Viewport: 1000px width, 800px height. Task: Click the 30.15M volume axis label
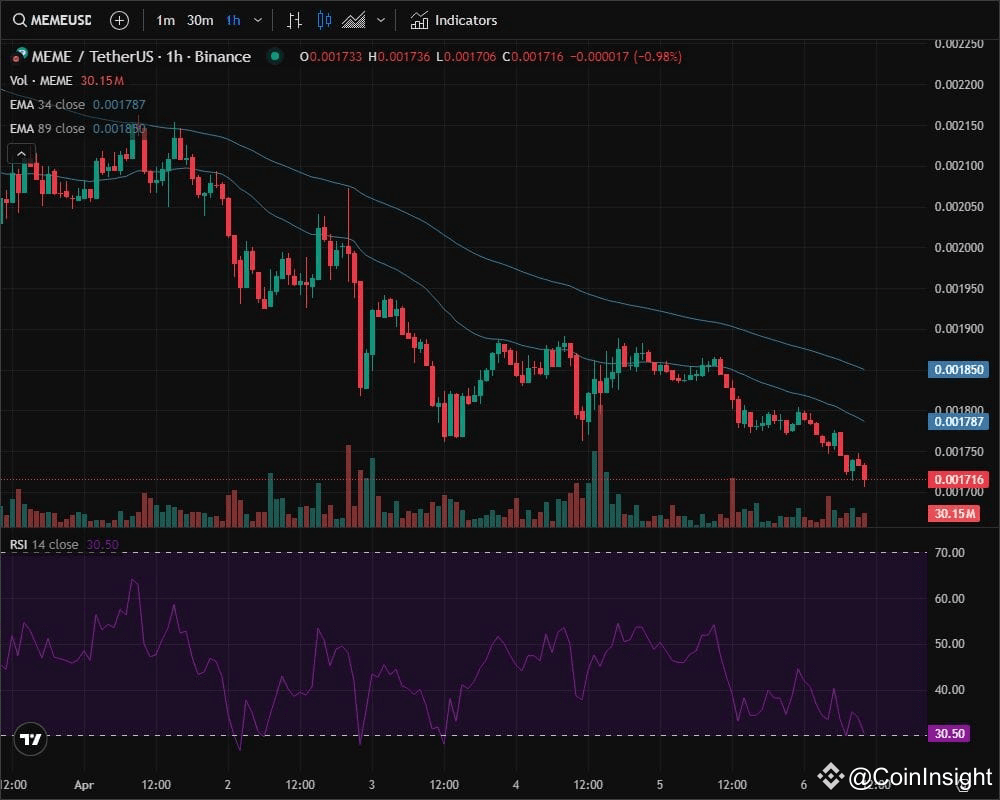(954, 514)
